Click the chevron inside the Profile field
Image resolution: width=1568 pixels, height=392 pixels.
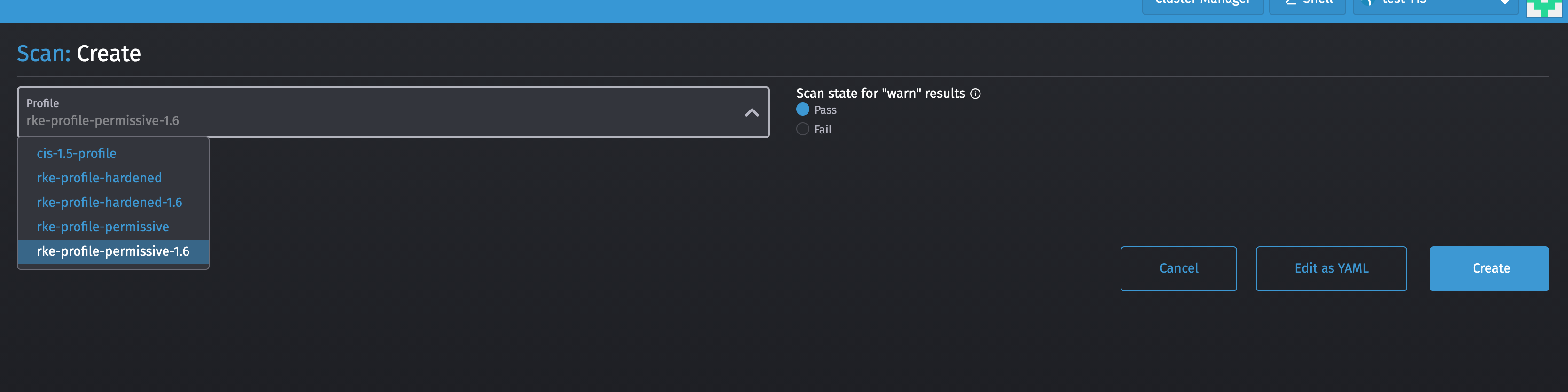tap(751, 112)
